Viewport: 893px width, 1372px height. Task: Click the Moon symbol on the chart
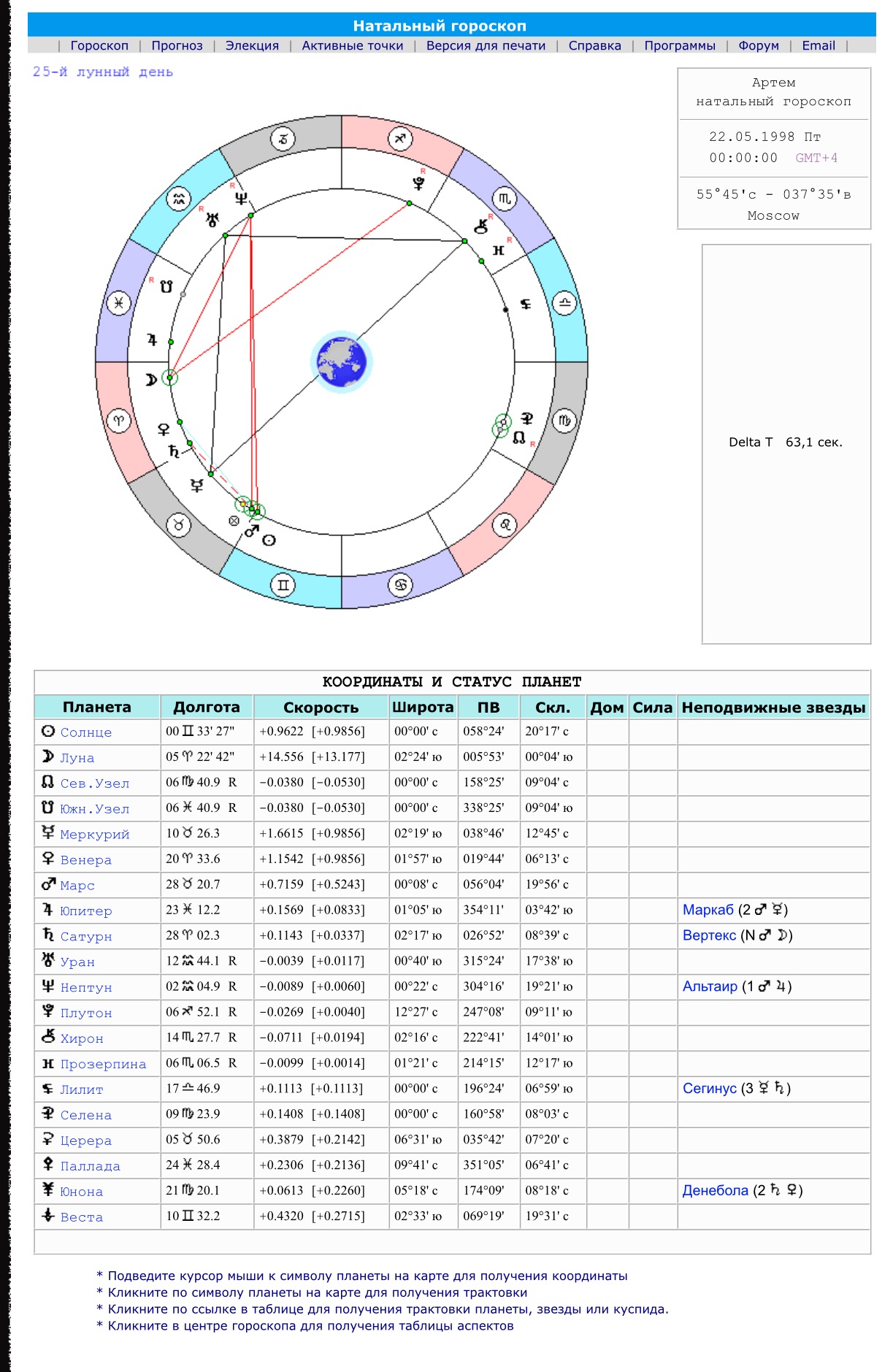150,379
